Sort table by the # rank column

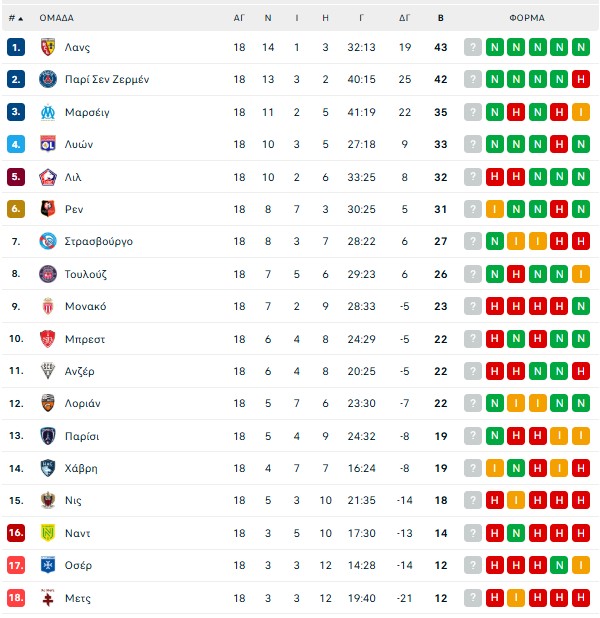pos(15,18)
